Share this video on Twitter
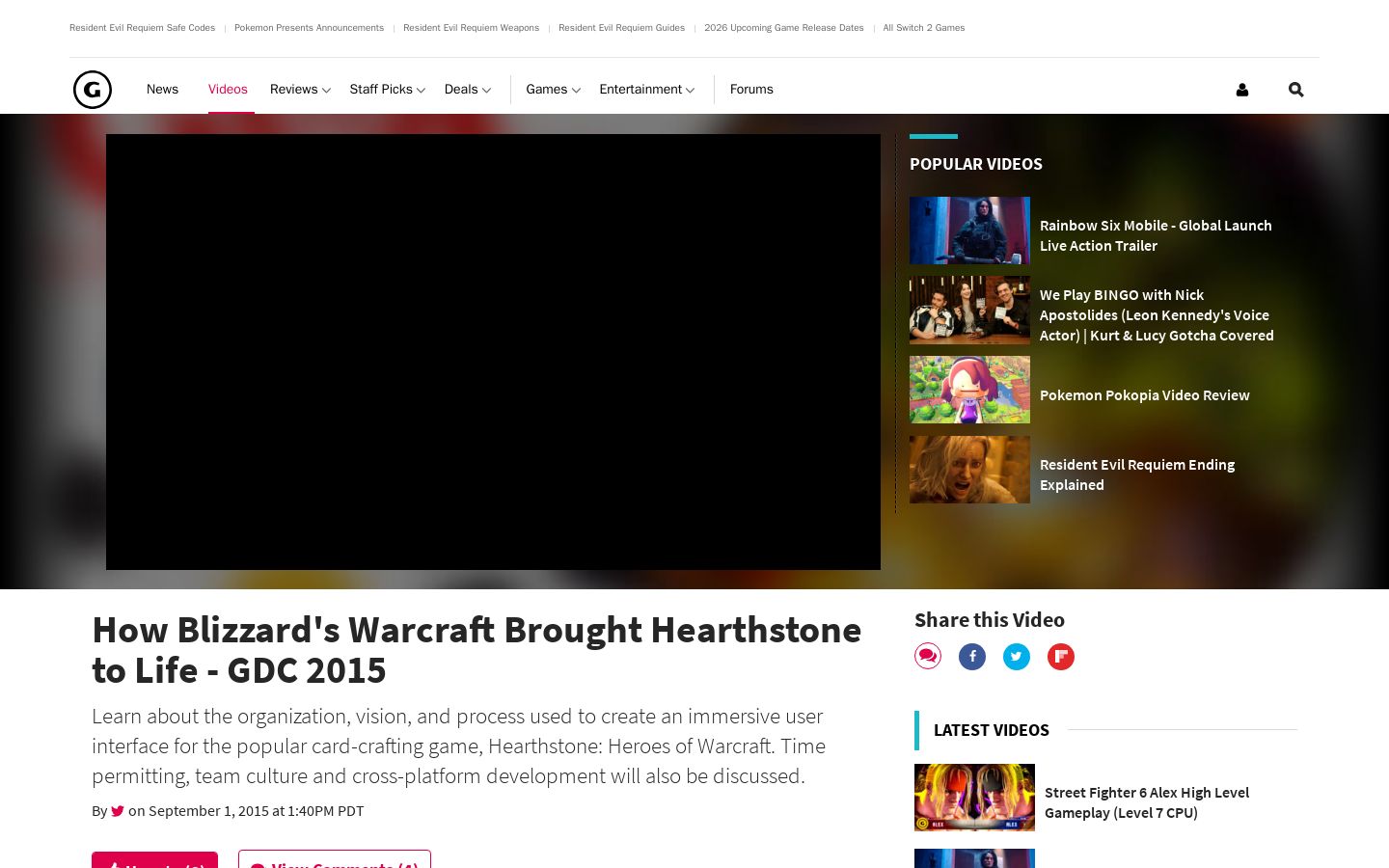The width and height of the screenshot is (1389, 868). (1017, 657)
